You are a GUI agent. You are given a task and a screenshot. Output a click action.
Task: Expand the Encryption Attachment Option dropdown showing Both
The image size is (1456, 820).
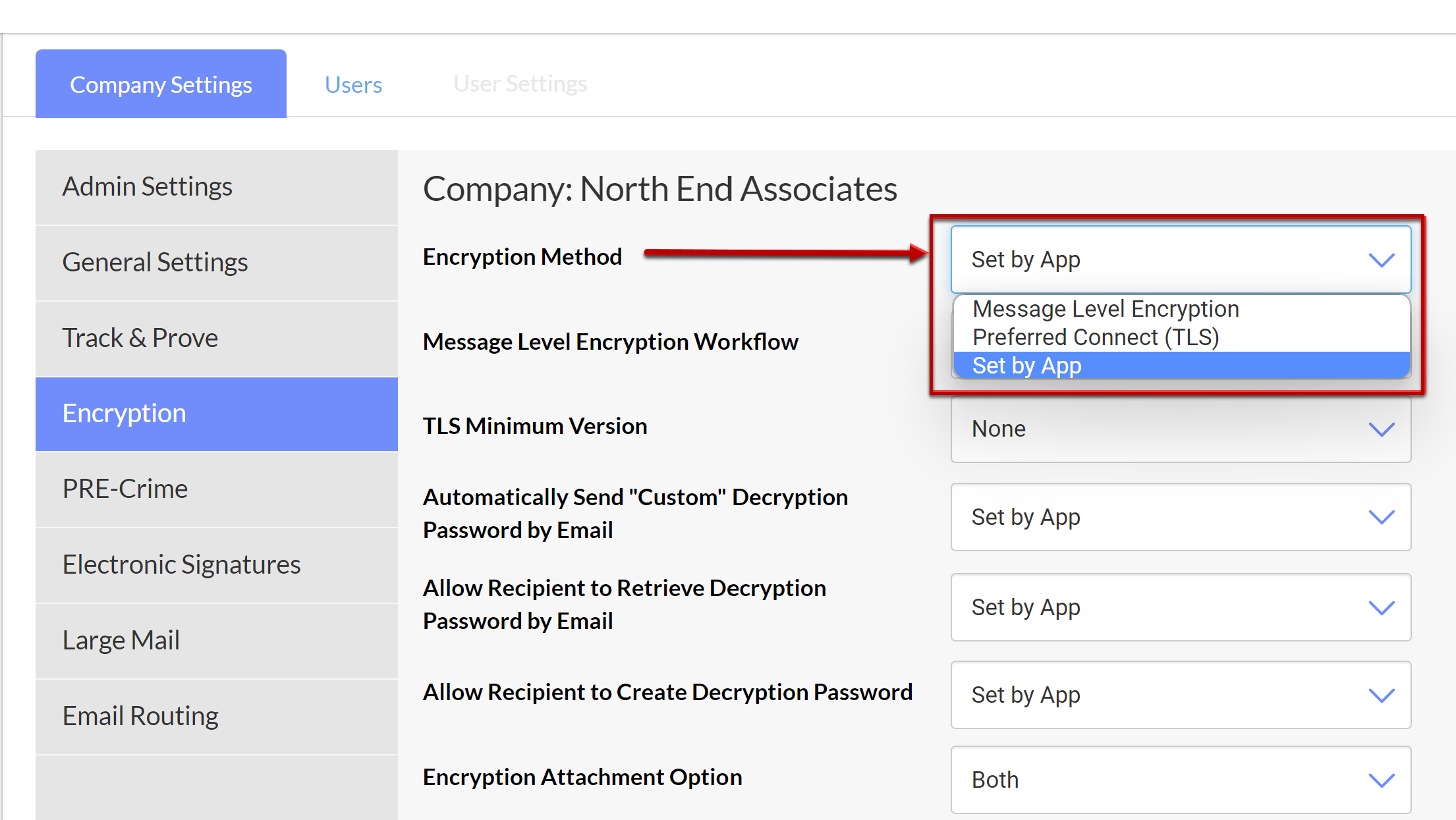(x=1179, y=780)
